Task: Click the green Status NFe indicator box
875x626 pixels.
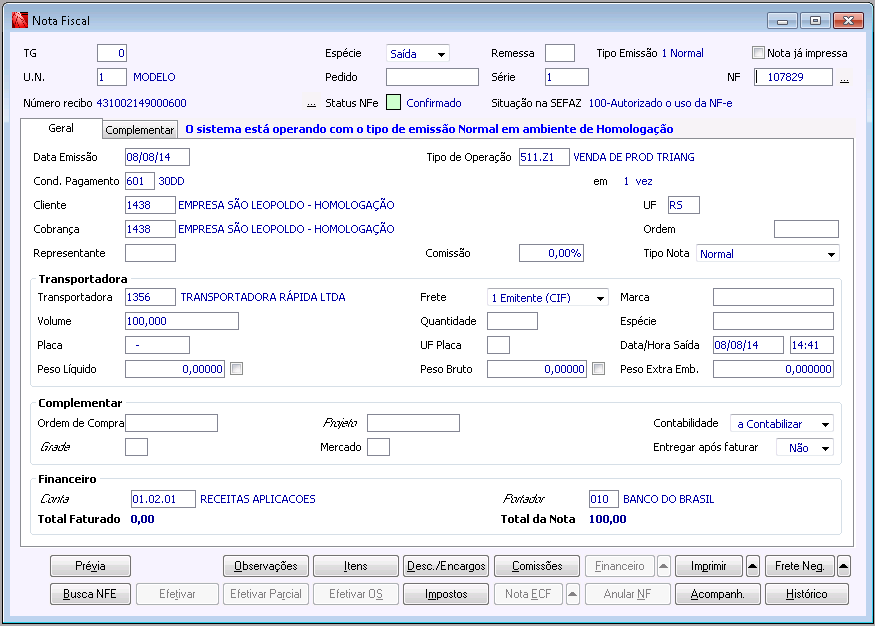Action: pyautogui.click(x=393, y=102)
